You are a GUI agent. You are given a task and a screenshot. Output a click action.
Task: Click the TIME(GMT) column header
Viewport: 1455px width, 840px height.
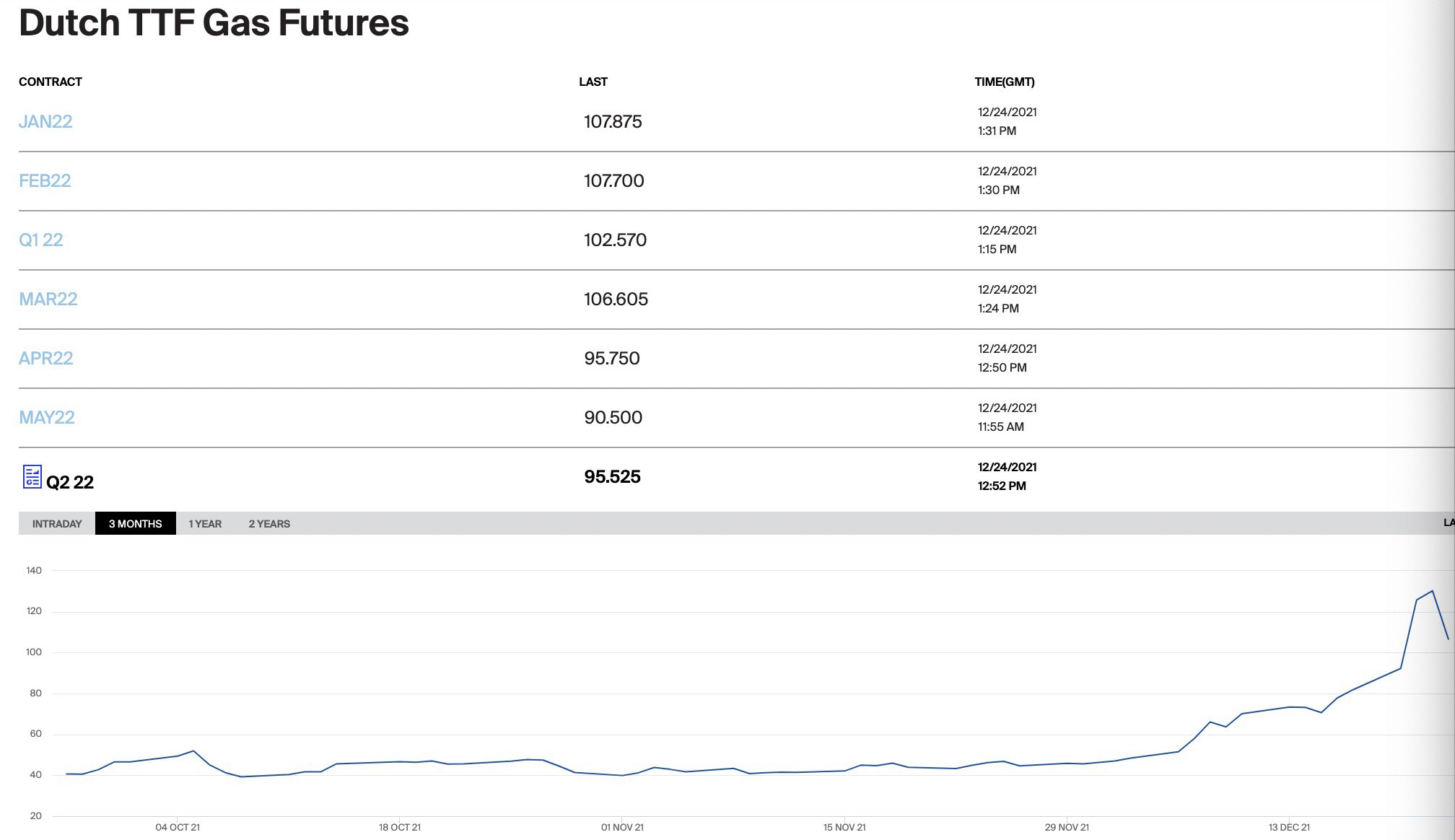[1004, 82]
